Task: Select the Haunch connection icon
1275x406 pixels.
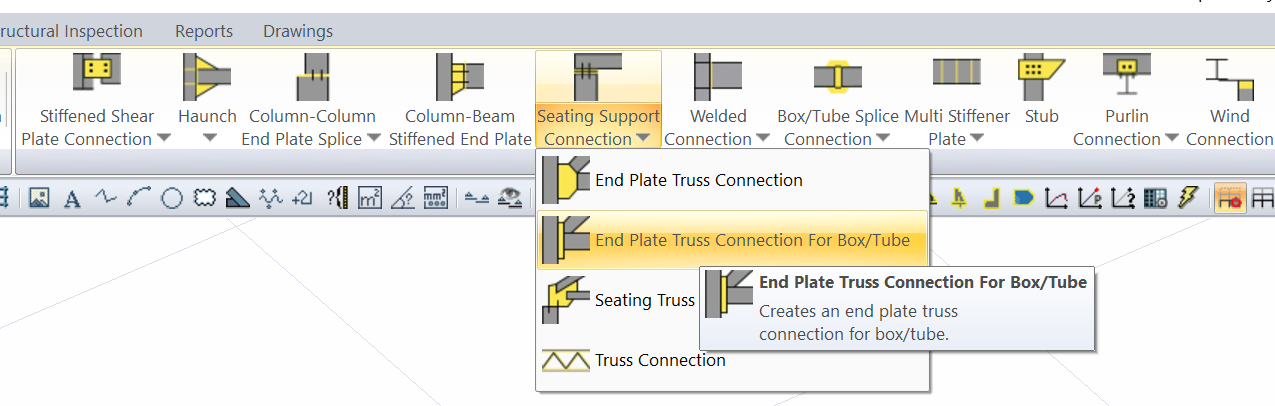Action: click(207, 75)
